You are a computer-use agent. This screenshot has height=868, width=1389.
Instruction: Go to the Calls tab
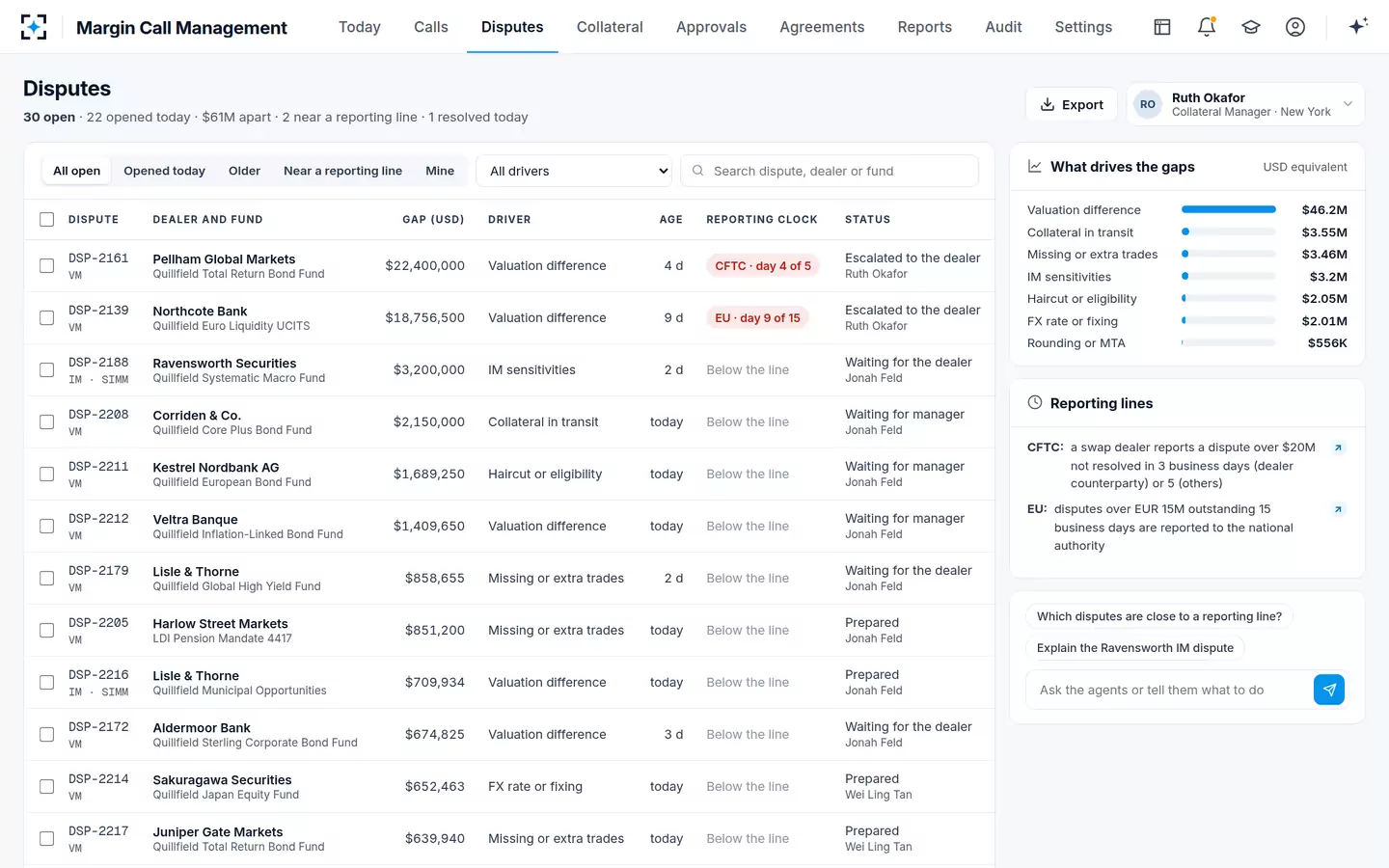click(x=431, y=27)
